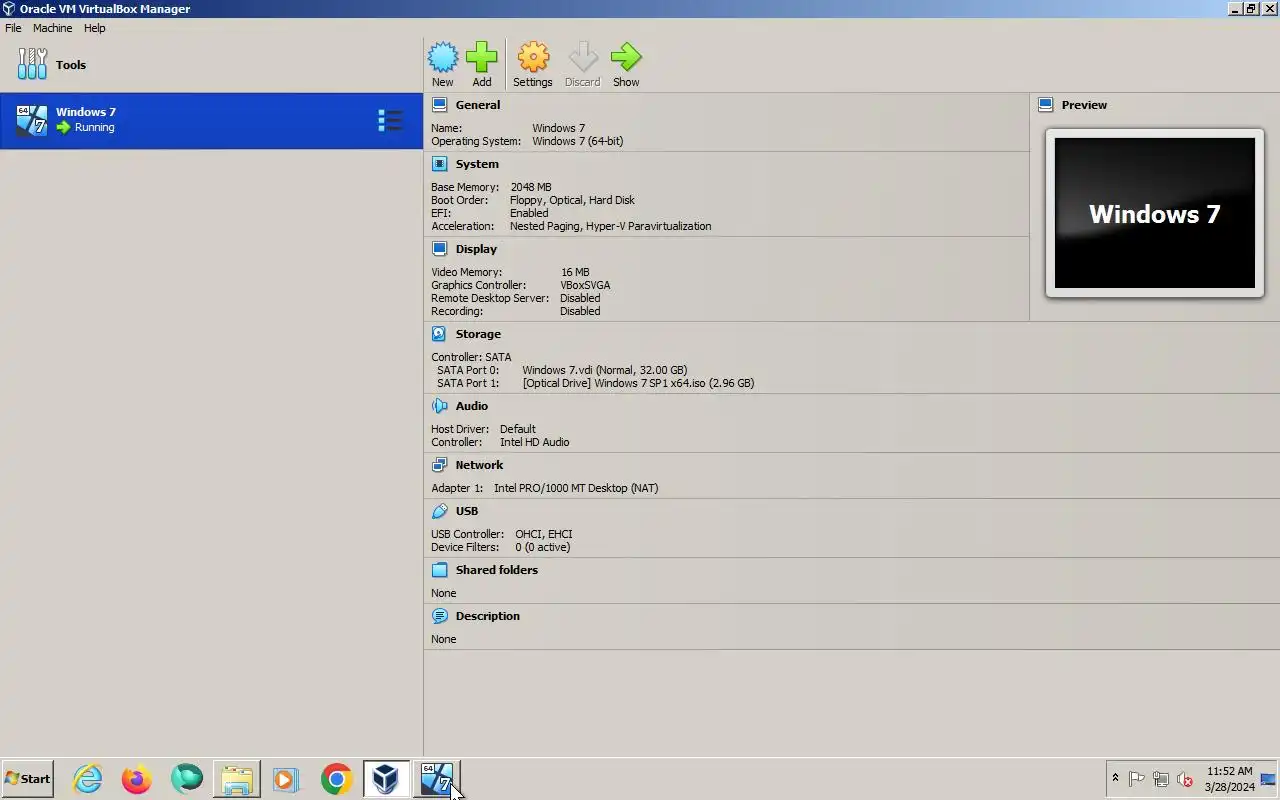Viewport: 1280px width, 800px height.
Task: Click the System section chip icon
Action: pyautogui.click(x=439, y=164)
